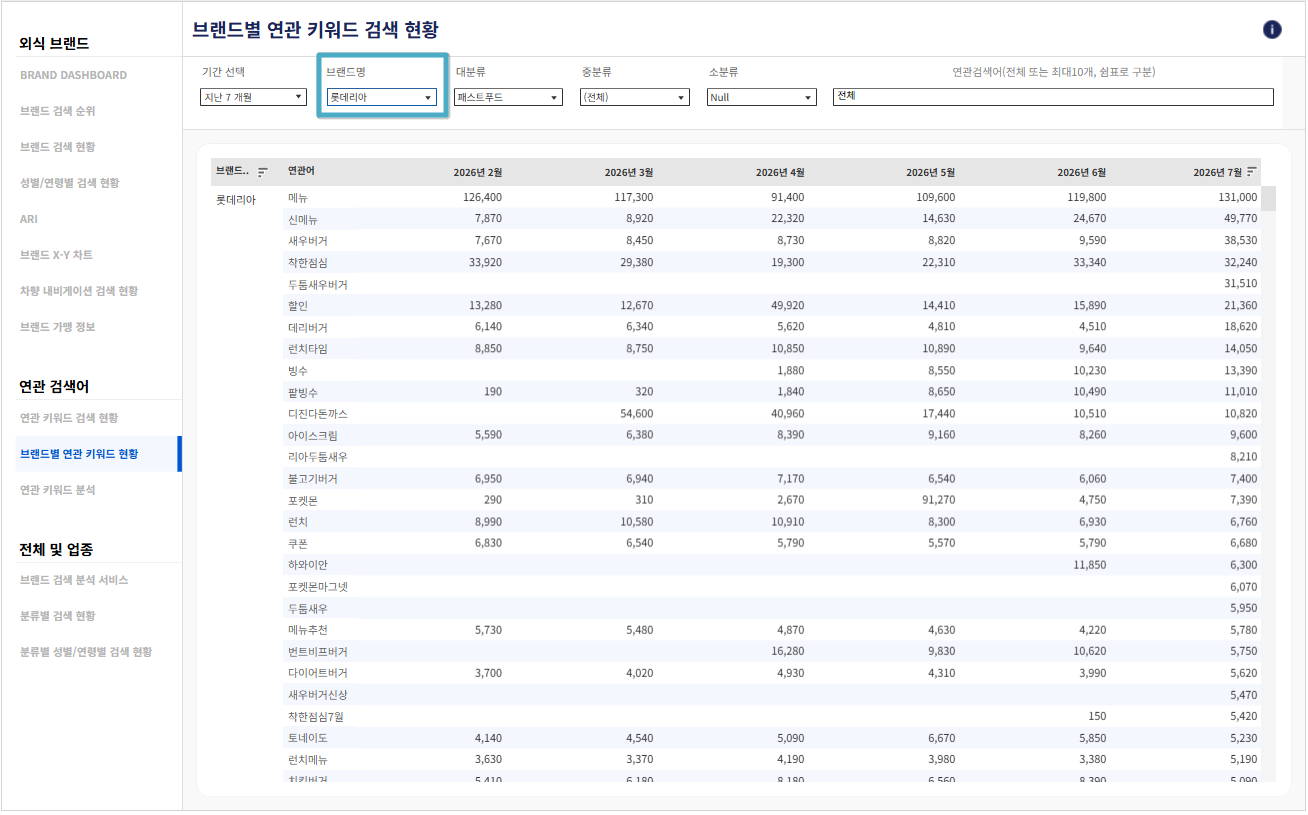This screenshot has width=1308, height=815.
Task: Select the 데리버거 keyword row label
Action: click(x=308, y=327)
